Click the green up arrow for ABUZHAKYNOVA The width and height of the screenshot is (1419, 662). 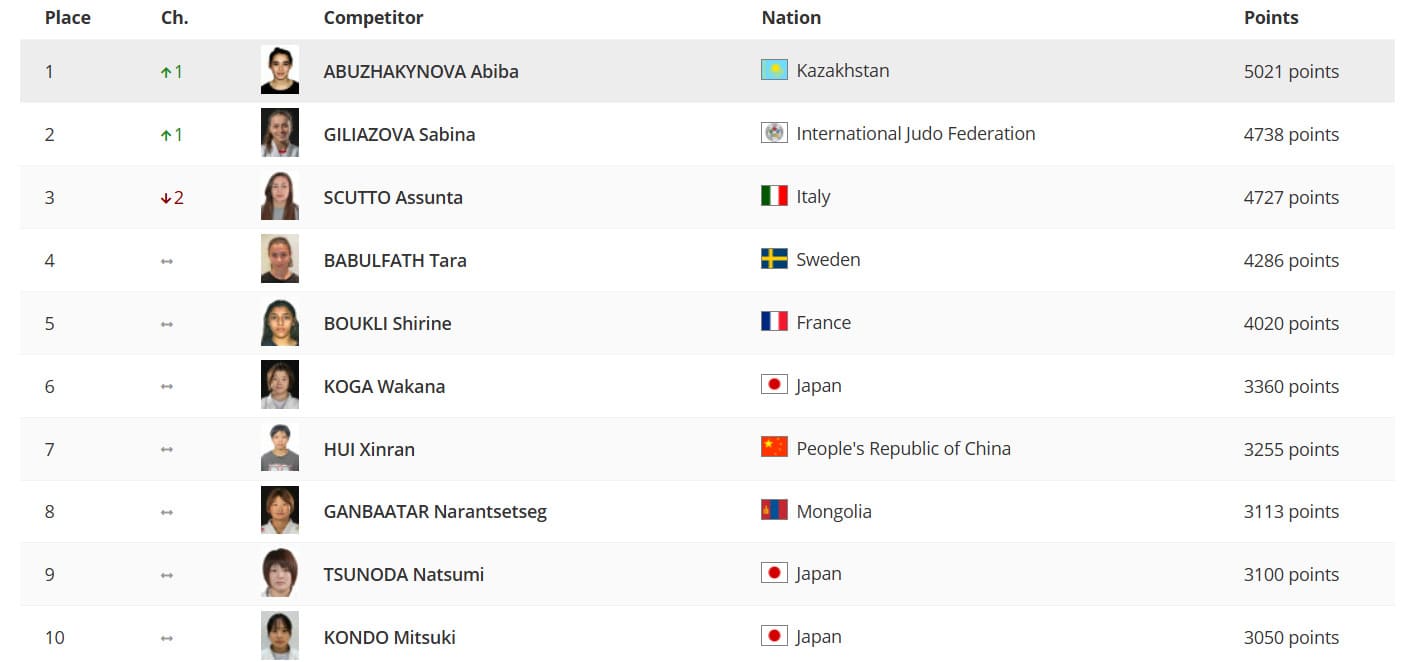[166, 72]
